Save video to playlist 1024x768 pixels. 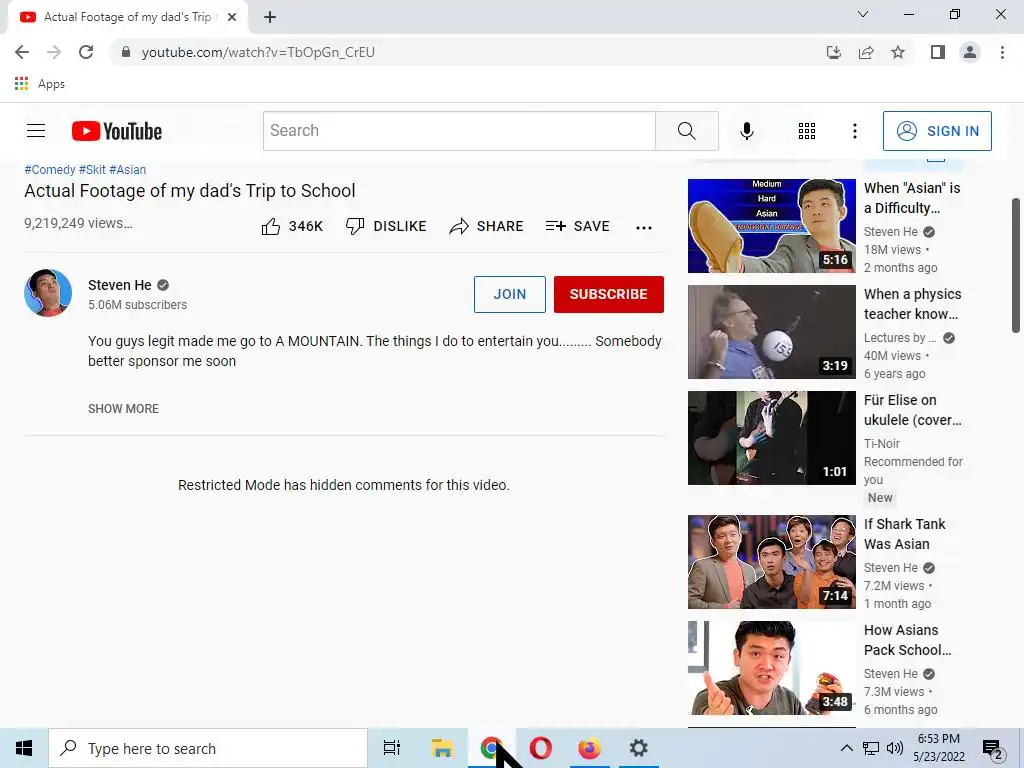pyautogui.click(x=577, y=226)
